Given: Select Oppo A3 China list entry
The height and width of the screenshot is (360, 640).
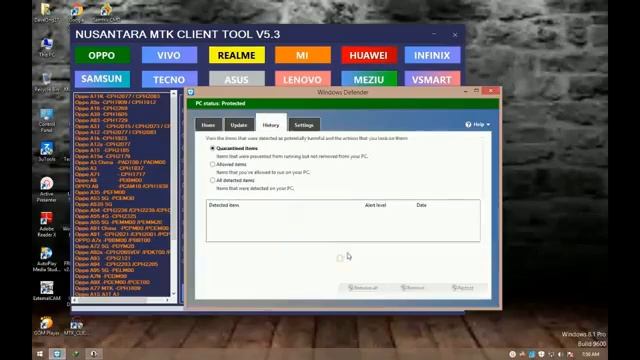Looking at the screenshot, I should tap(120, 162).
